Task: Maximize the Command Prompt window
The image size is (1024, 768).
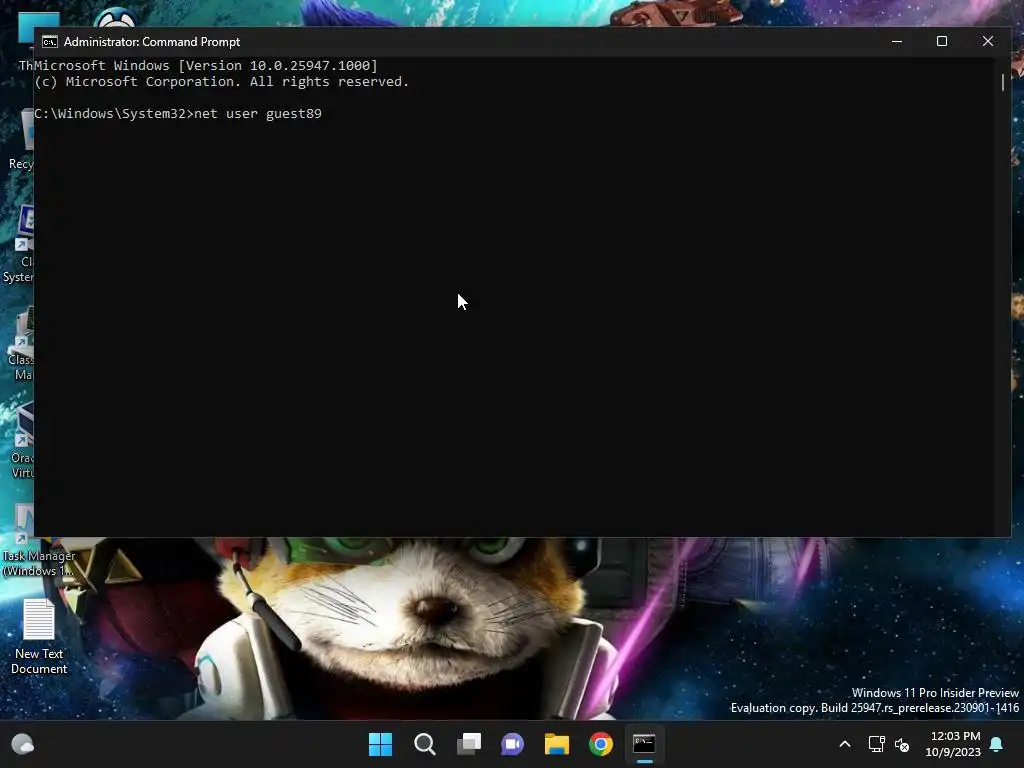Action: pyautogui.click(x=942, y=41)
